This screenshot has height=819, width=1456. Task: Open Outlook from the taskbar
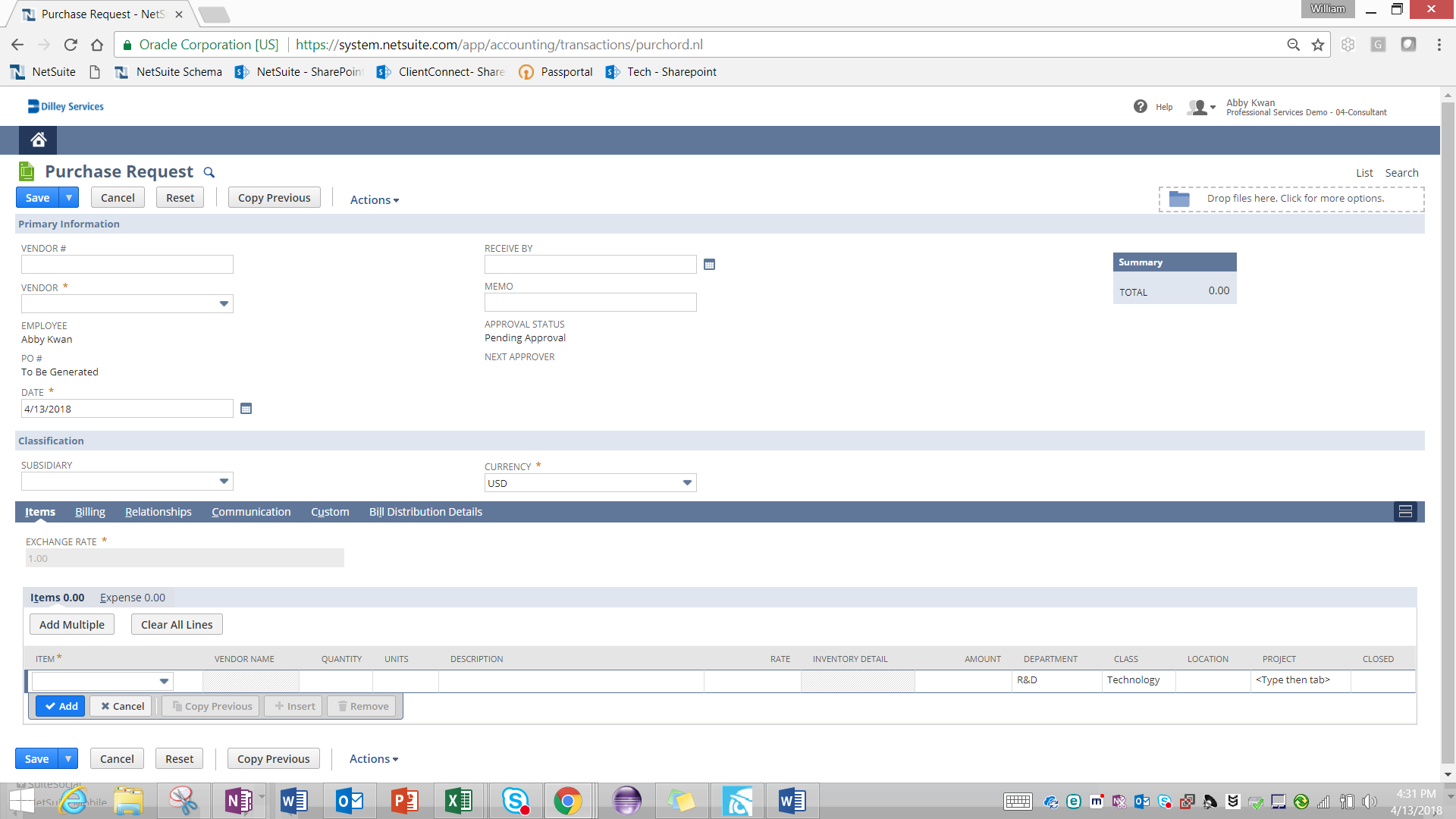point(349,800)
